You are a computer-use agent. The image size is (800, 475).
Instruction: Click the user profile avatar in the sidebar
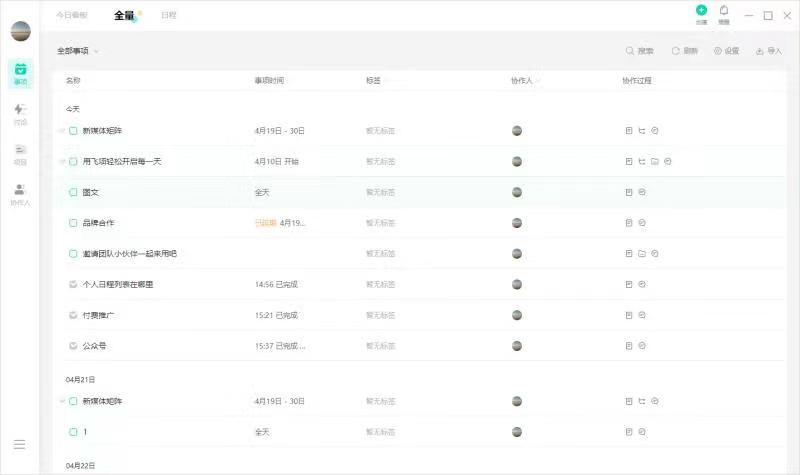pyautogui.click(x=20, y=31)
